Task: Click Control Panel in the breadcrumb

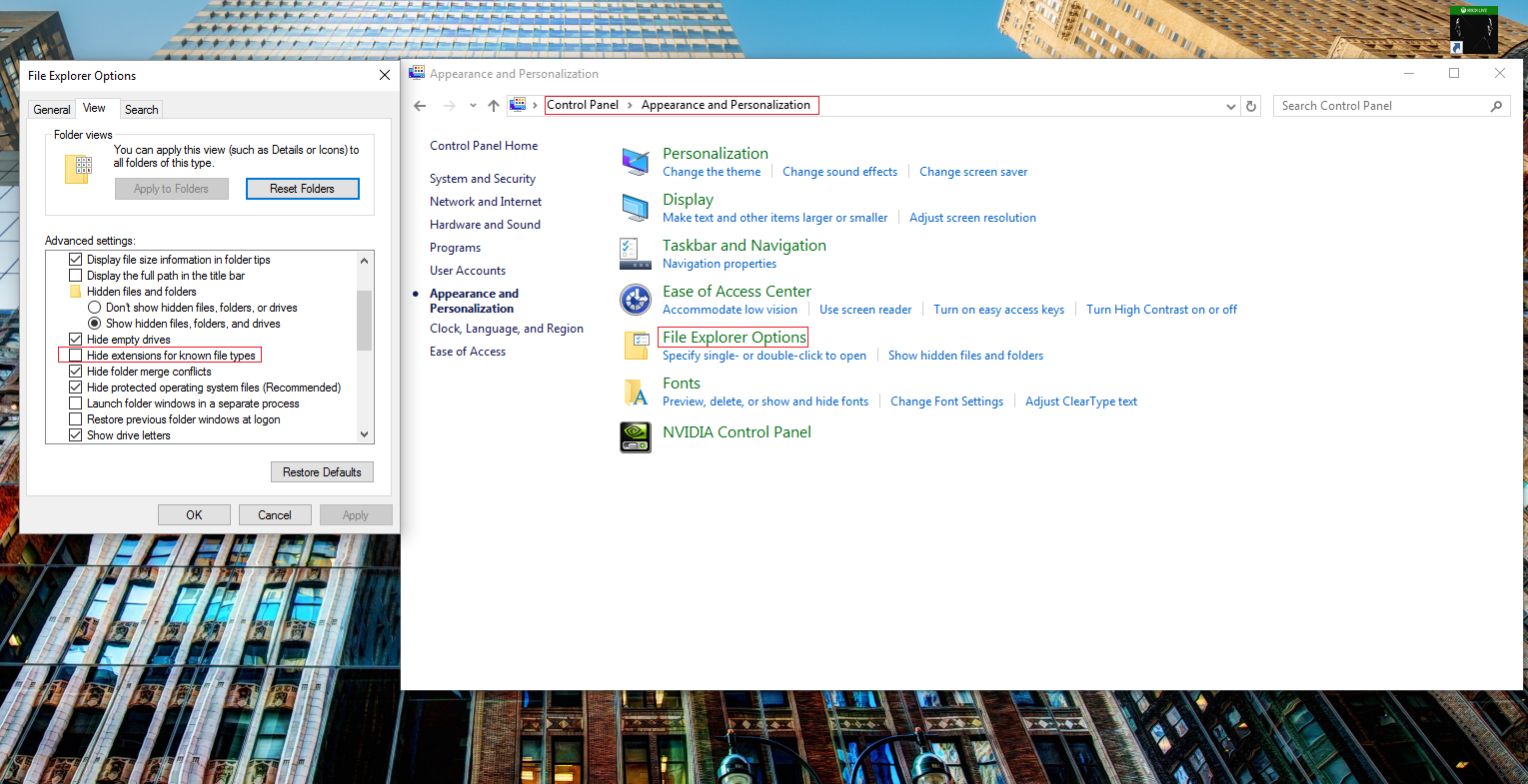Action: [x=583, y=105]
